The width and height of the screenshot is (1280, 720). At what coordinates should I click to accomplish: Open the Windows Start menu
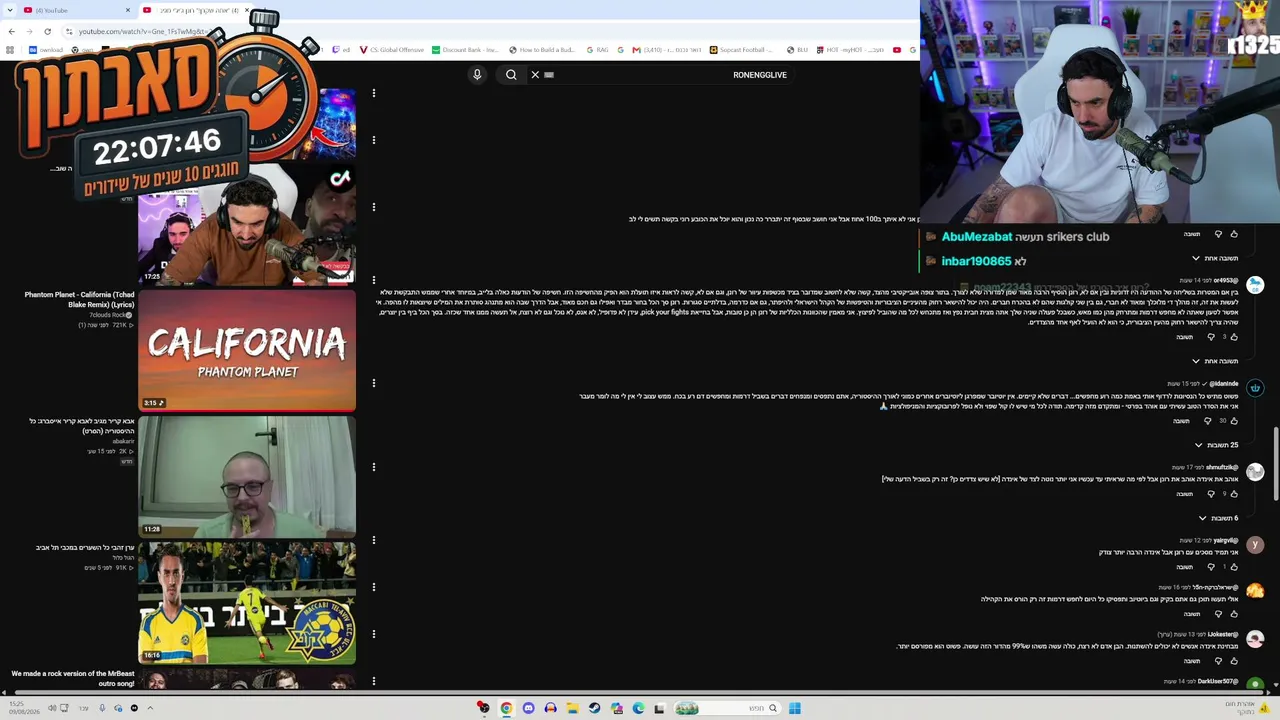point(794,708)
